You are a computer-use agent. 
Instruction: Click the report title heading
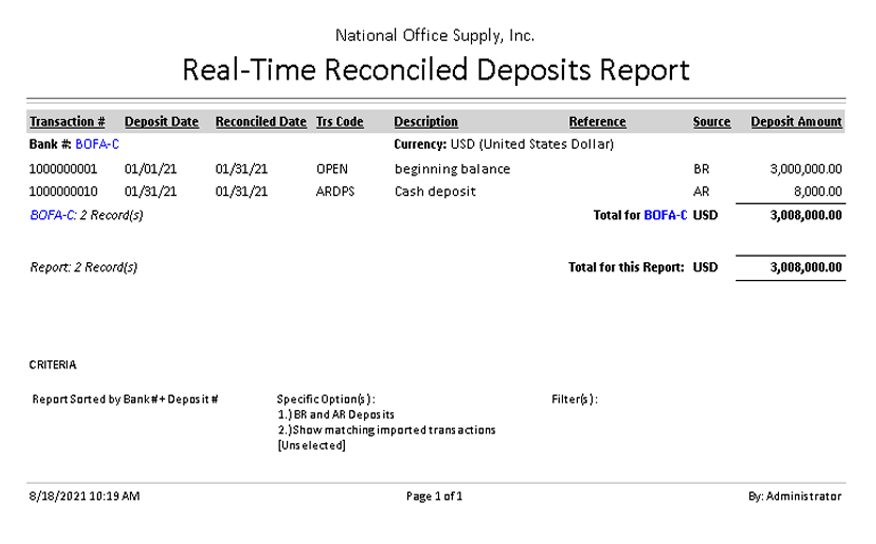[435, 70]
